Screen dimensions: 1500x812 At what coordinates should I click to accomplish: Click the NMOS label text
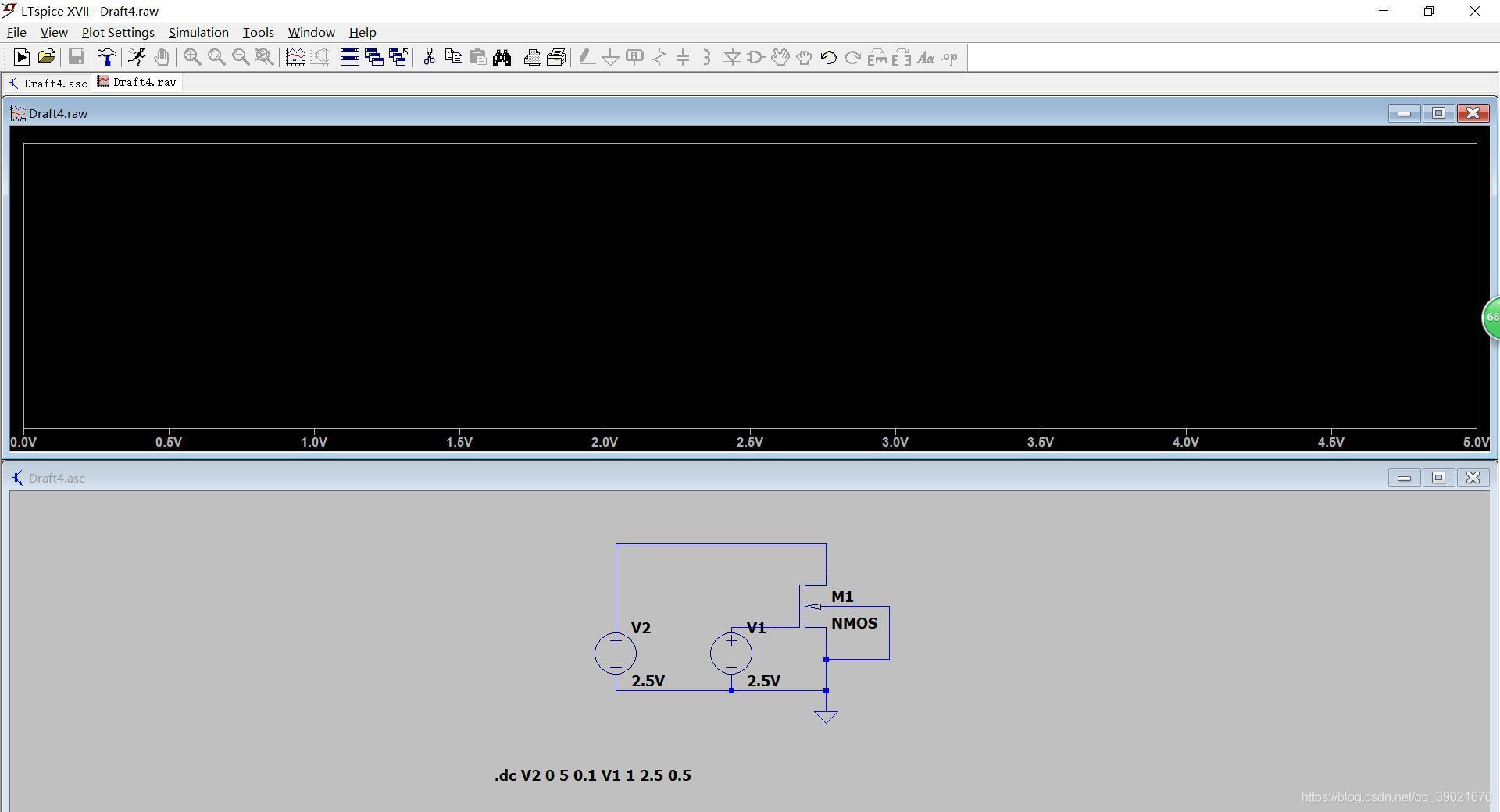855,623
